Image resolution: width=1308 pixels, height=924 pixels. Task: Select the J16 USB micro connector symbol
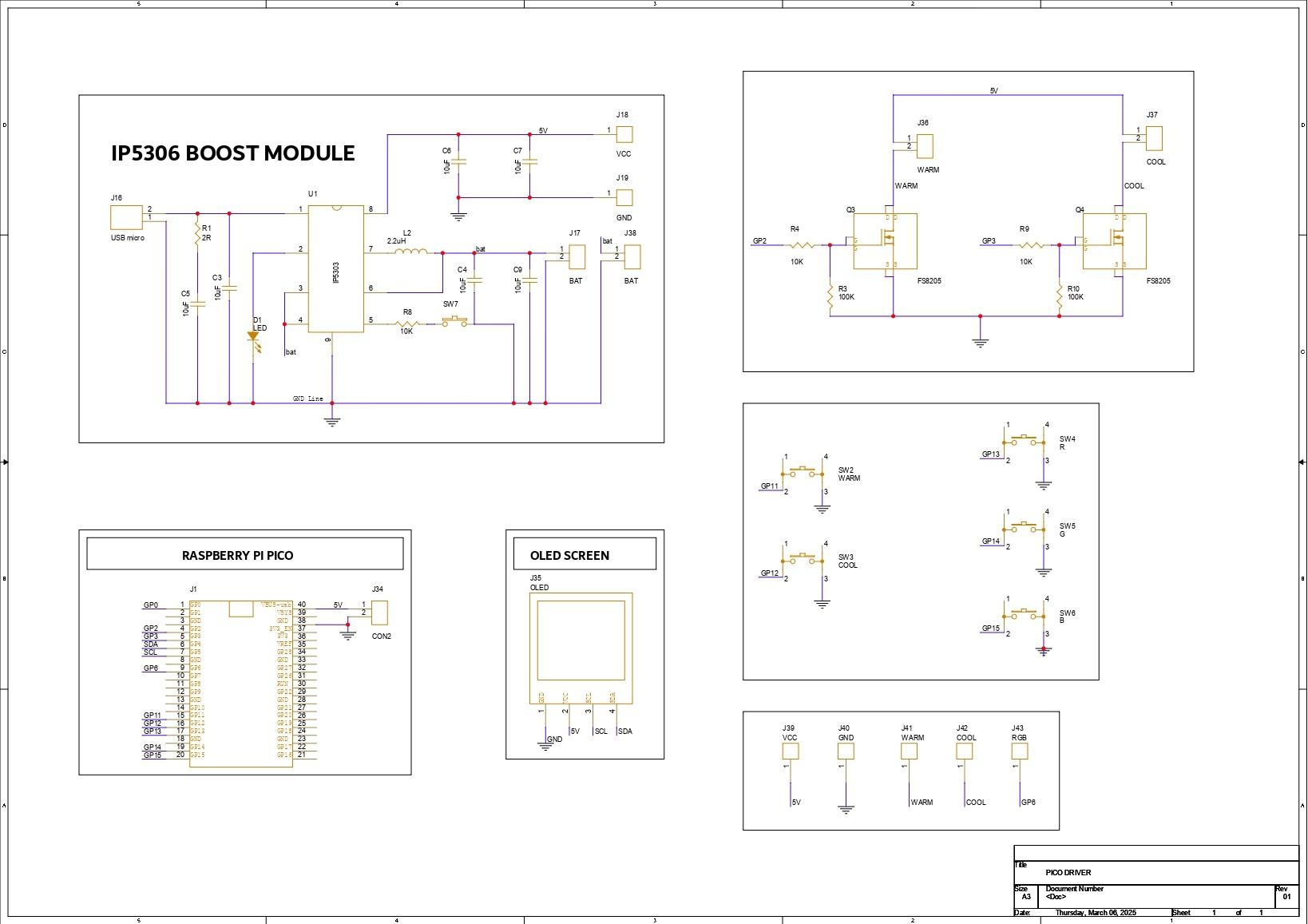[x=125, y=217]
